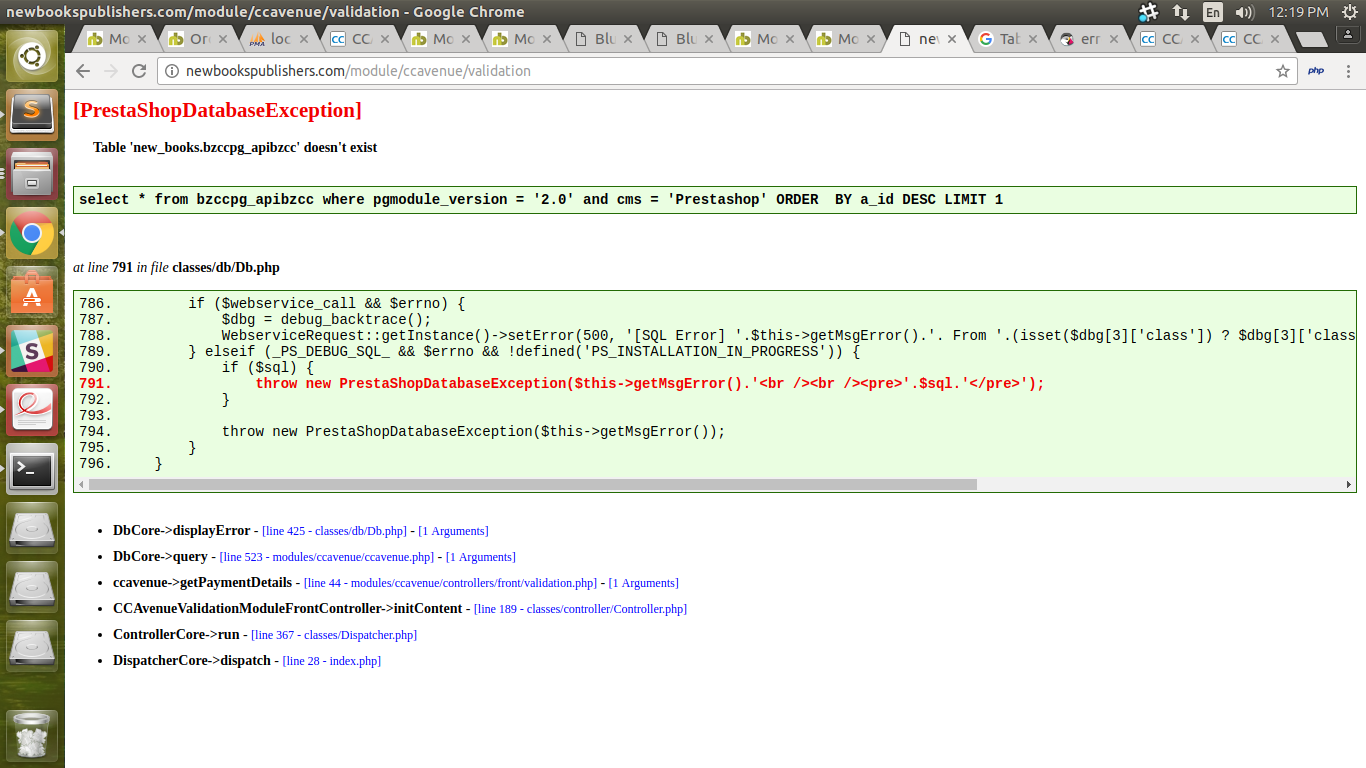The width and height of the screenshot is (1366, 768).
Task: Open the Ubuntu Dash search launcher
Action: click(32, 56)
